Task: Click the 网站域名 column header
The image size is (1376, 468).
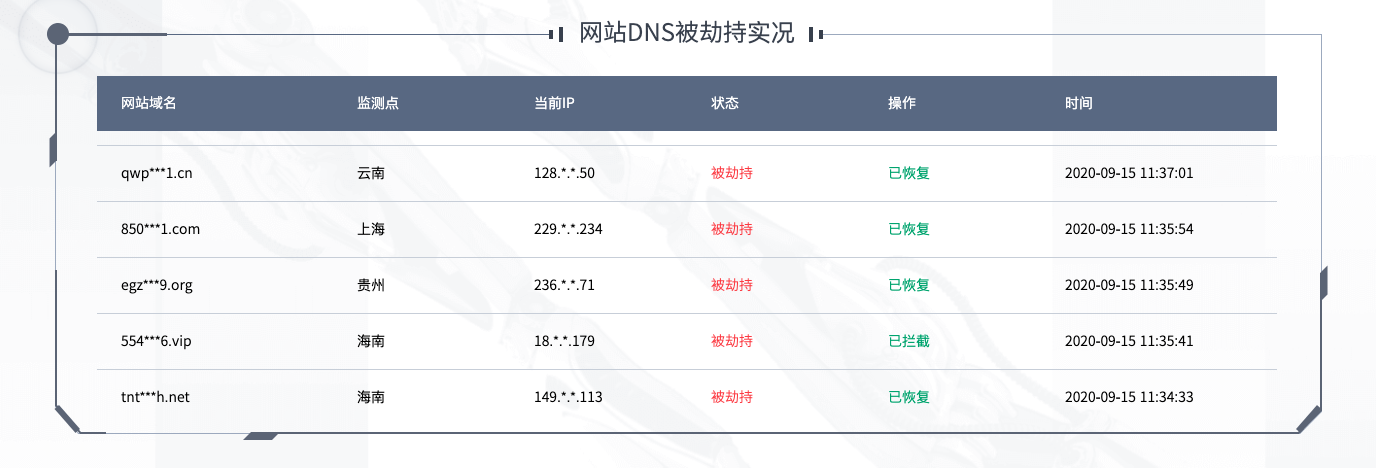Action: (x=148, y=103)
